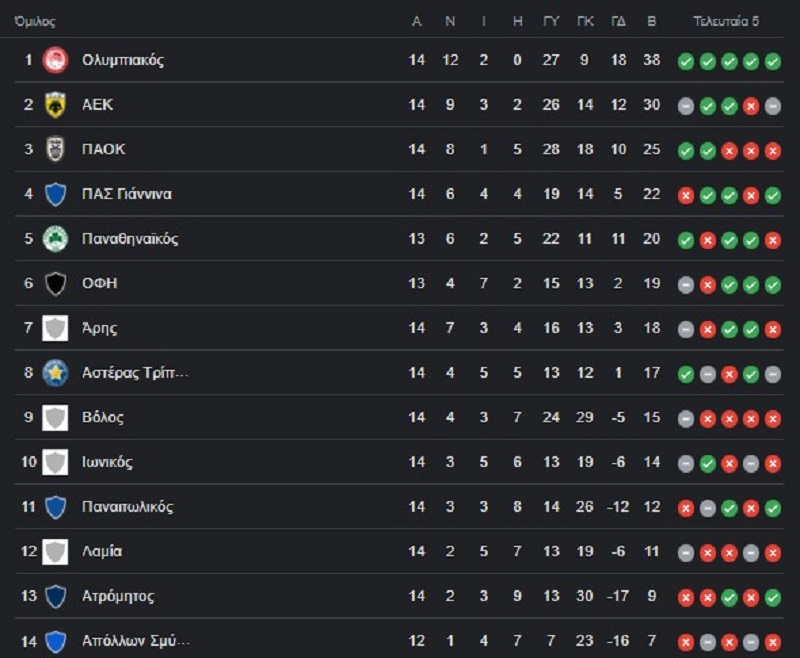Click ΠΑΟΚ's last red loss indicator

pyautogui.click(x=773, y=151)
